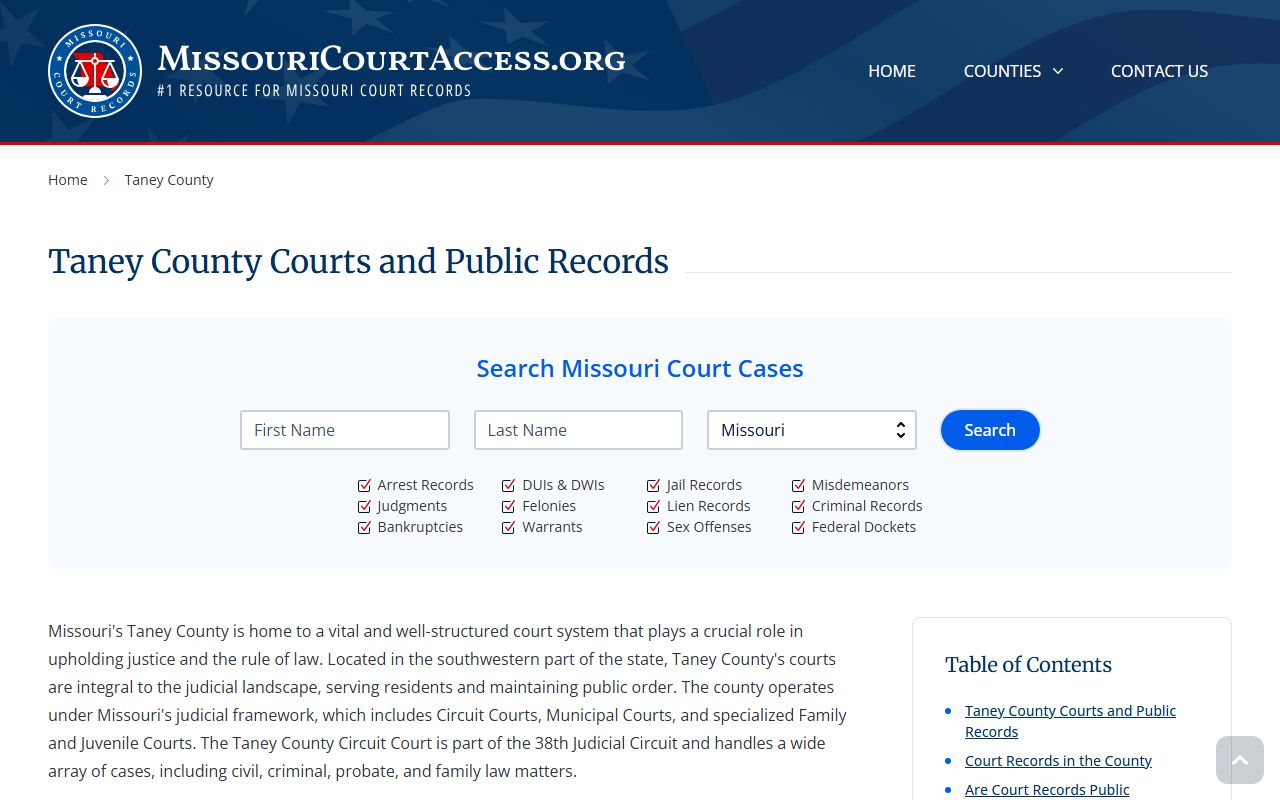Click the Bankruptcies checkmark icon
1280x800 pixels.
click(365, 527)
